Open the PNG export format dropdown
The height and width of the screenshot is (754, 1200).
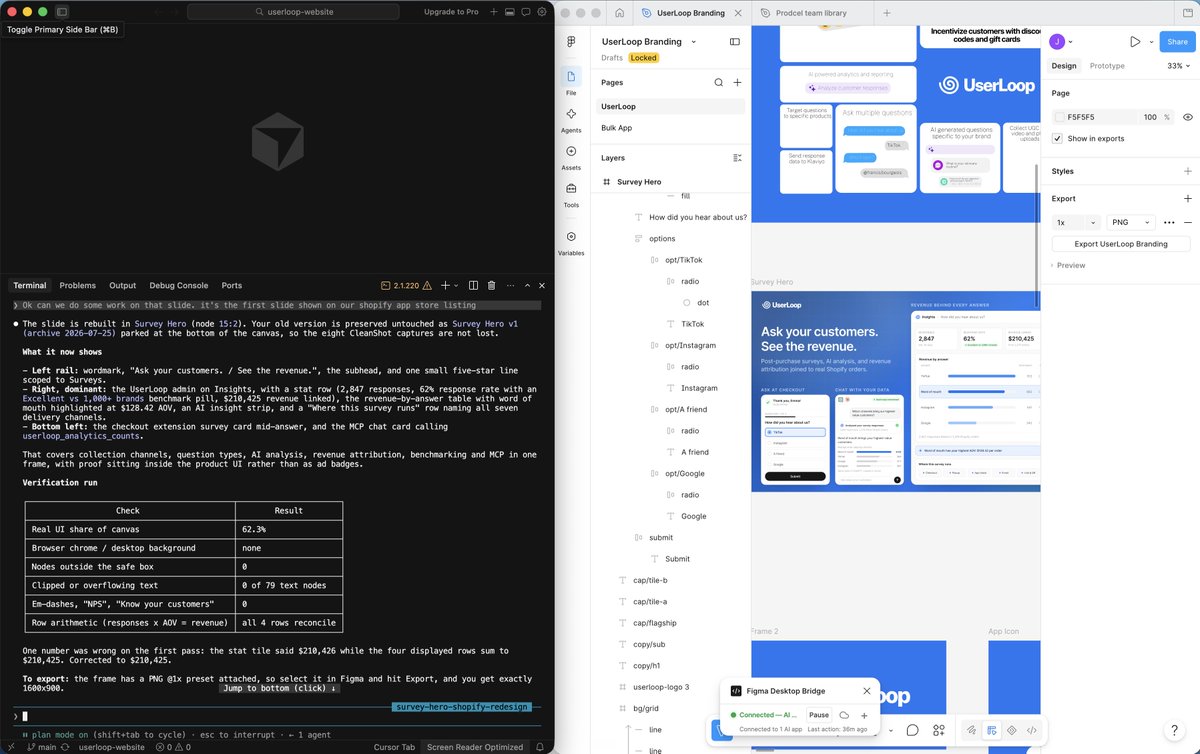click(1130, 222)
